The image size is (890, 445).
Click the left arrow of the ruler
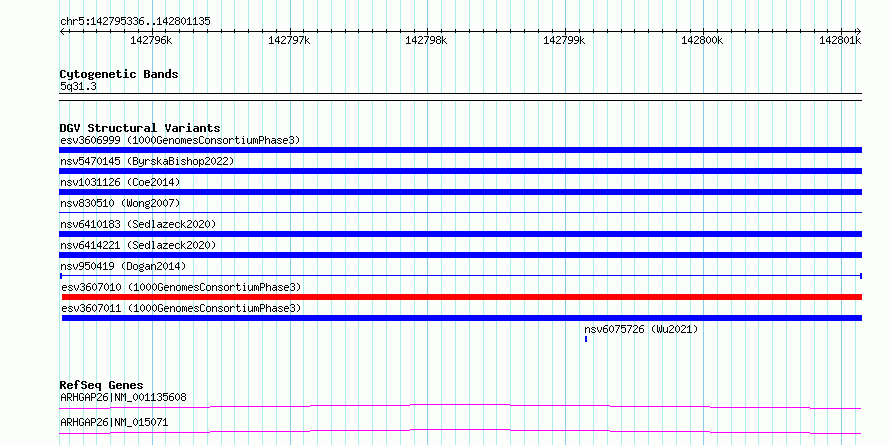62,31
